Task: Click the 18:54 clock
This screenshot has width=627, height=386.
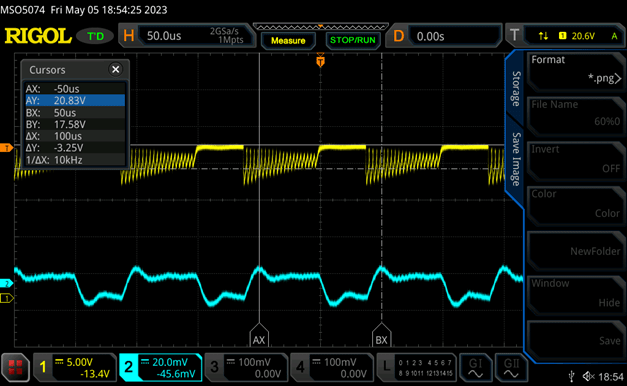Action: [611, 376]
